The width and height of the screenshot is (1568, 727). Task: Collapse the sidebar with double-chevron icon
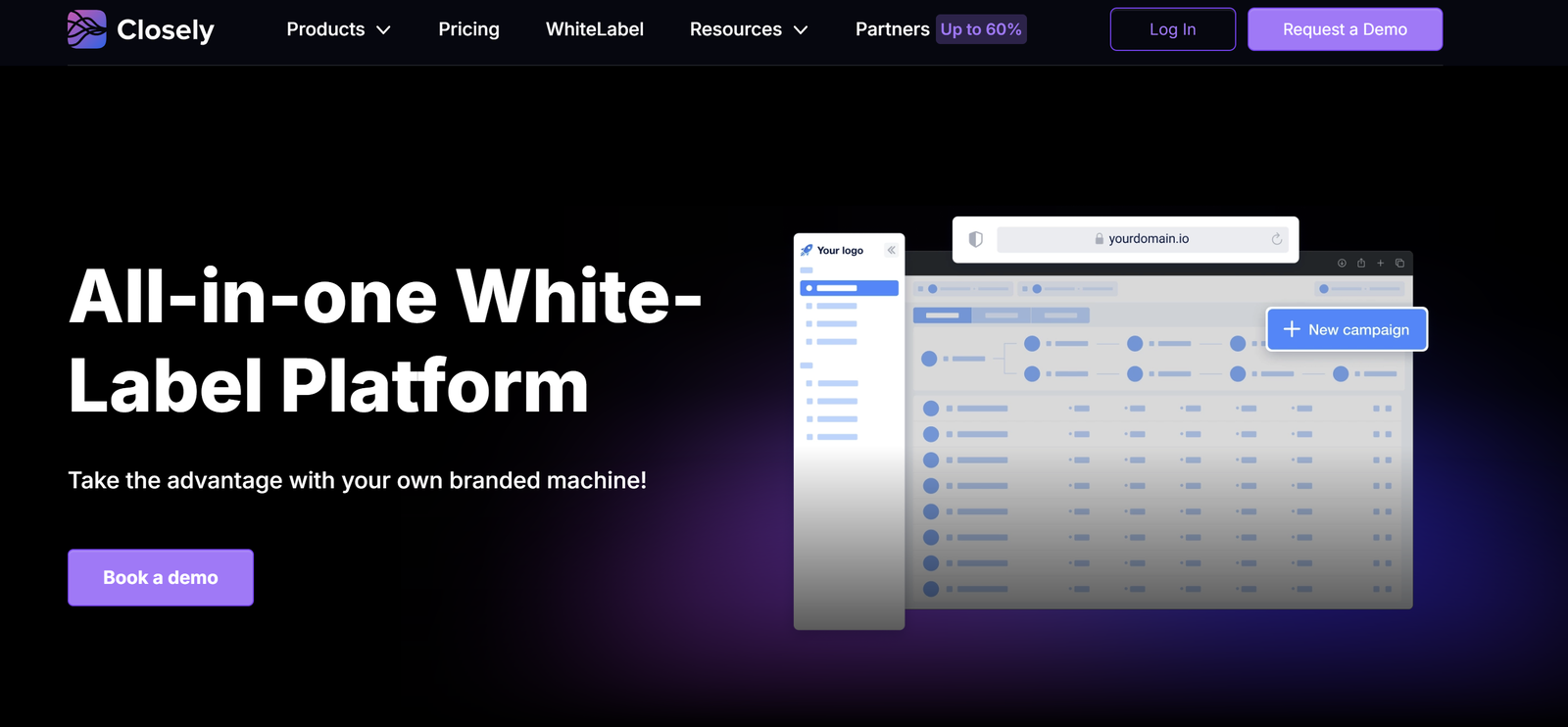click(x=891, y=250)
